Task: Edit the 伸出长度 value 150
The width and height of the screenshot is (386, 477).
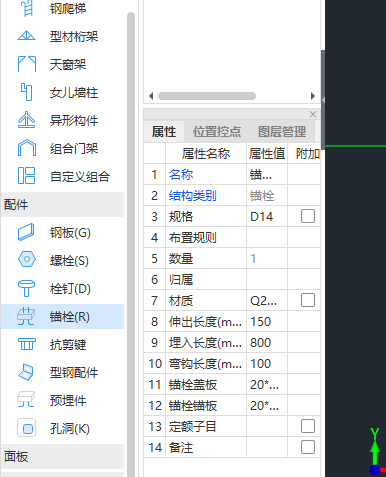Action: [267, 321]
